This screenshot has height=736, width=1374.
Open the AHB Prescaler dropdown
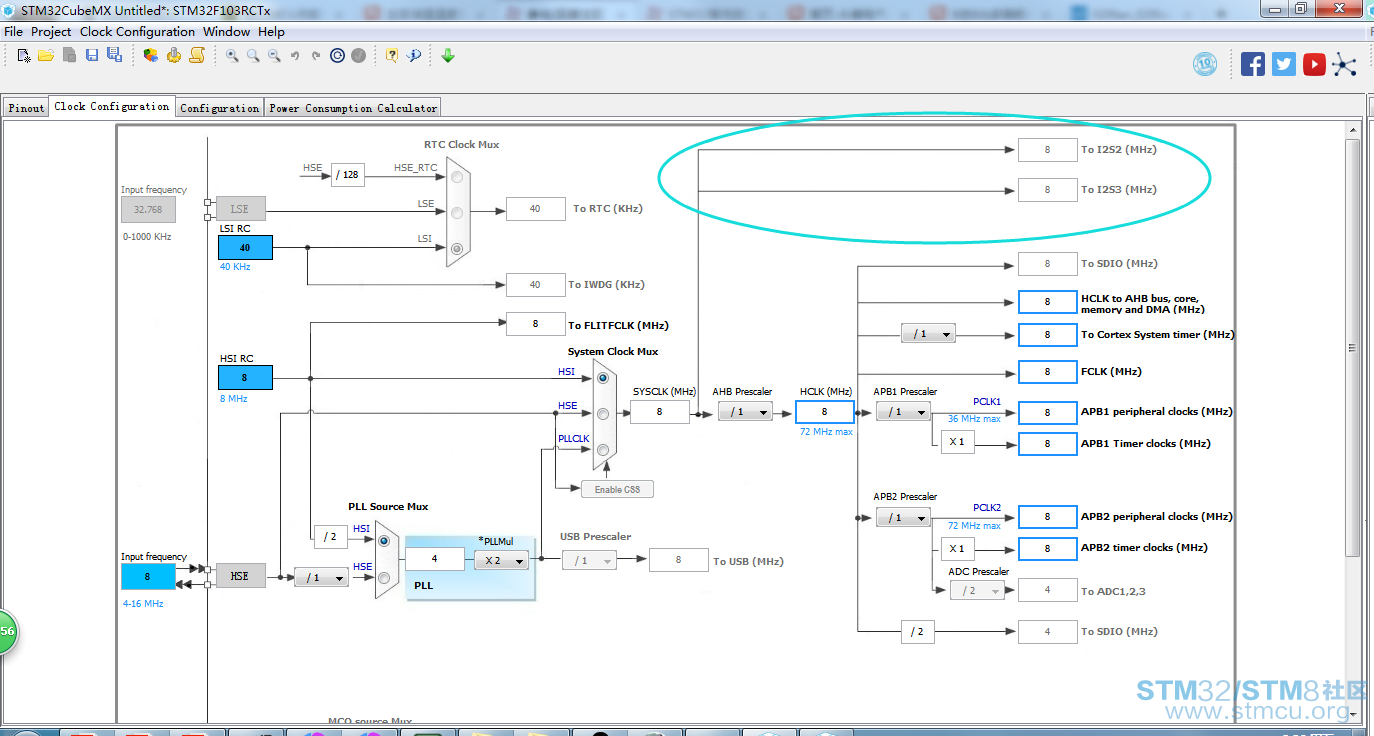point(745,411)
